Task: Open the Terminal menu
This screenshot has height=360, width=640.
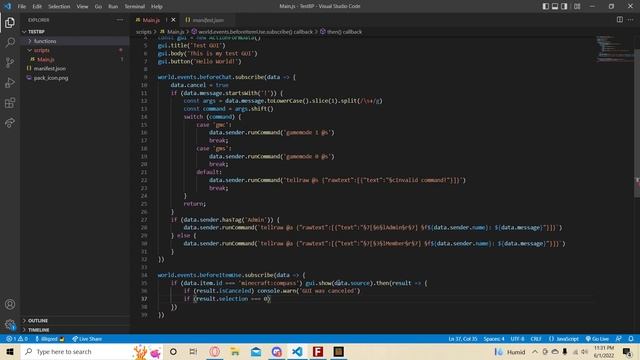Action: pyautogui.click(x=135, y=6)
